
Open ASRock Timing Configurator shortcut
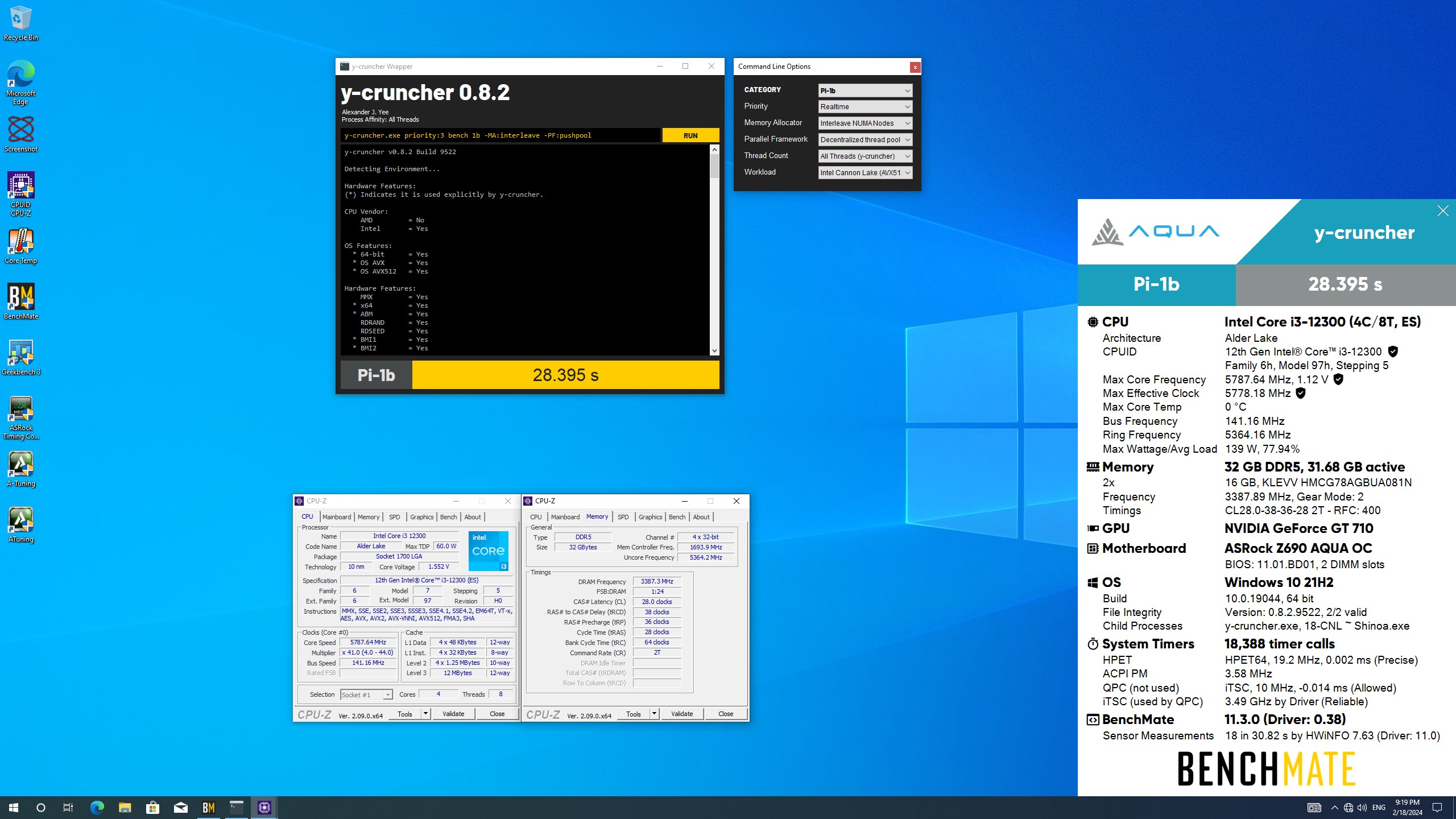(20, 417)
